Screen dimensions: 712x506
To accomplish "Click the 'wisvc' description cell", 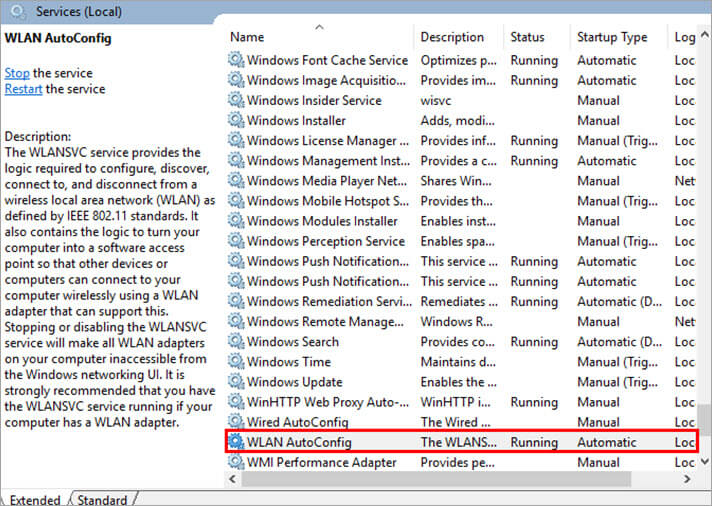I will coord(435,100).
